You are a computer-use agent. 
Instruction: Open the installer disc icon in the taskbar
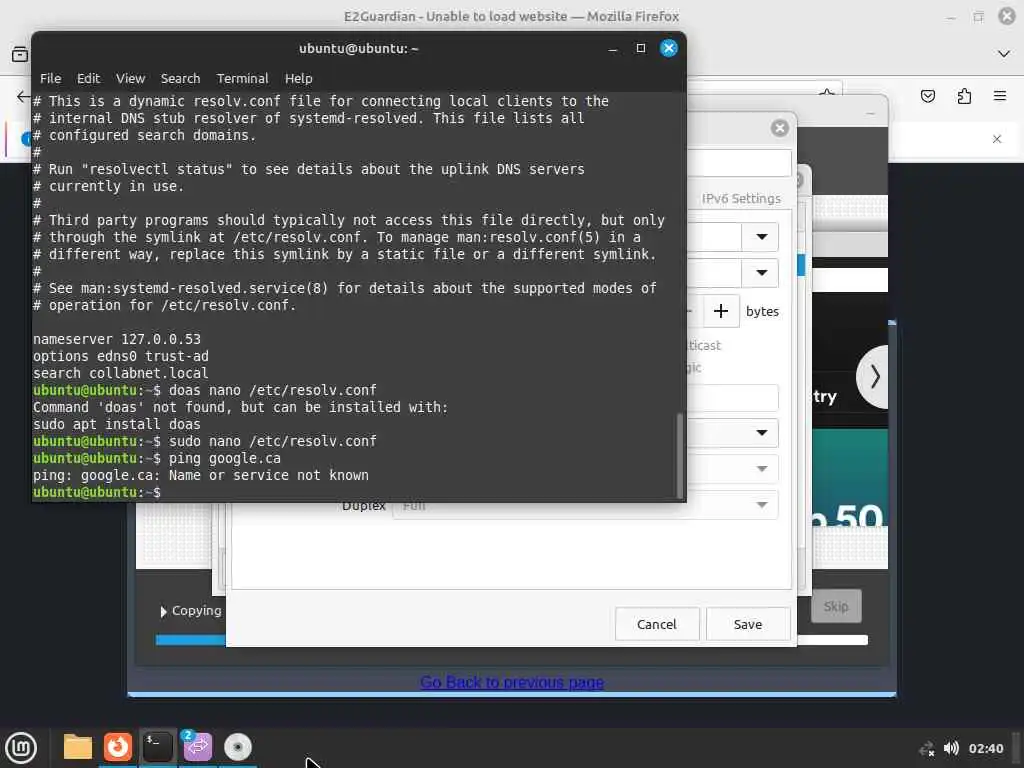(x=238, y=747)
